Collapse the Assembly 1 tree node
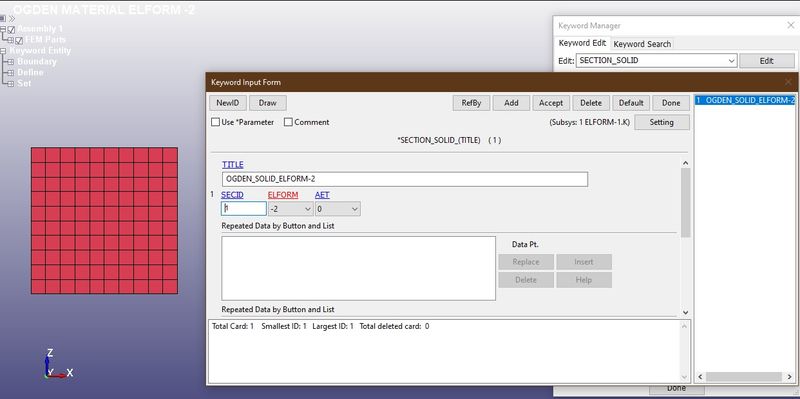Viewport: 800px width, 399px height. (x=3, y=30)
